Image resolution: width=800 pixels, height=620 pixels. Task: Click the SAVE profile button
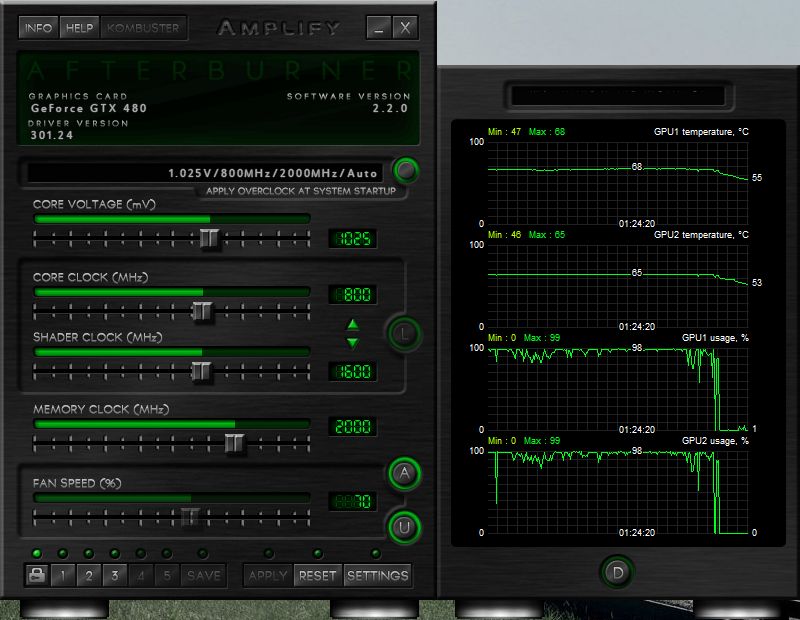pyautogui.click(x=204, y=575)
